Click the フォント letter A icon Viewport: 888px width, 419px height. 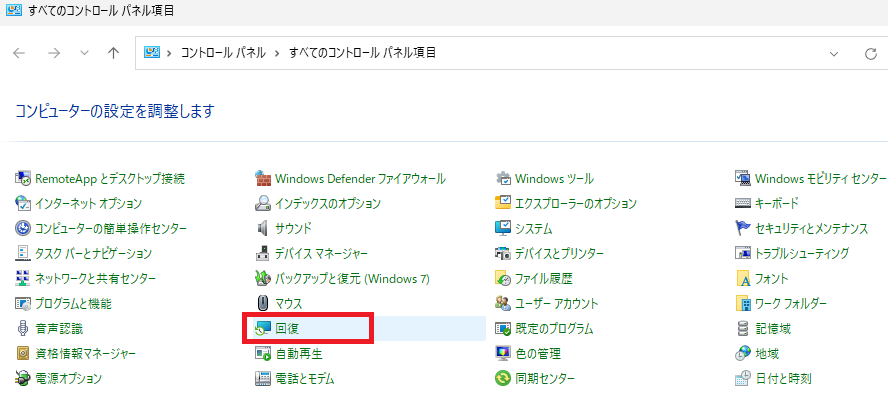pos(743,279)
